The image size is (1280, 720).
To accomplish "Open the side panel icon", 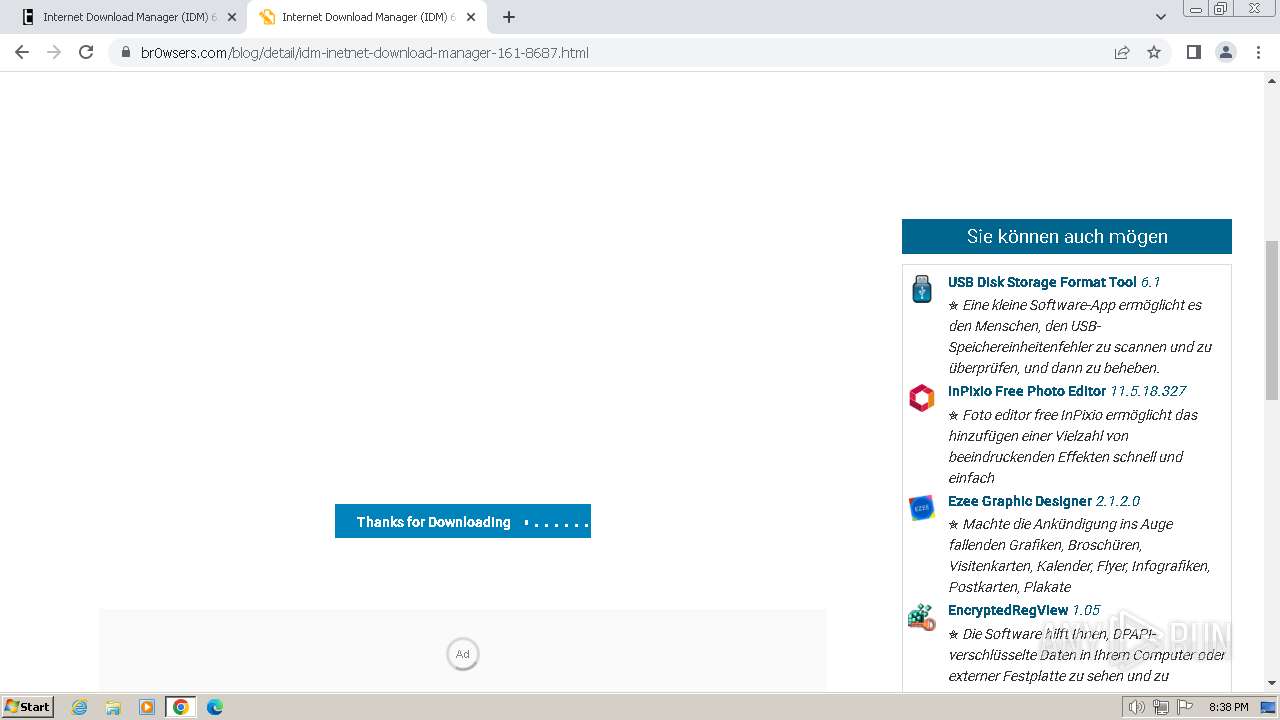I will (x=1193, y=52).
